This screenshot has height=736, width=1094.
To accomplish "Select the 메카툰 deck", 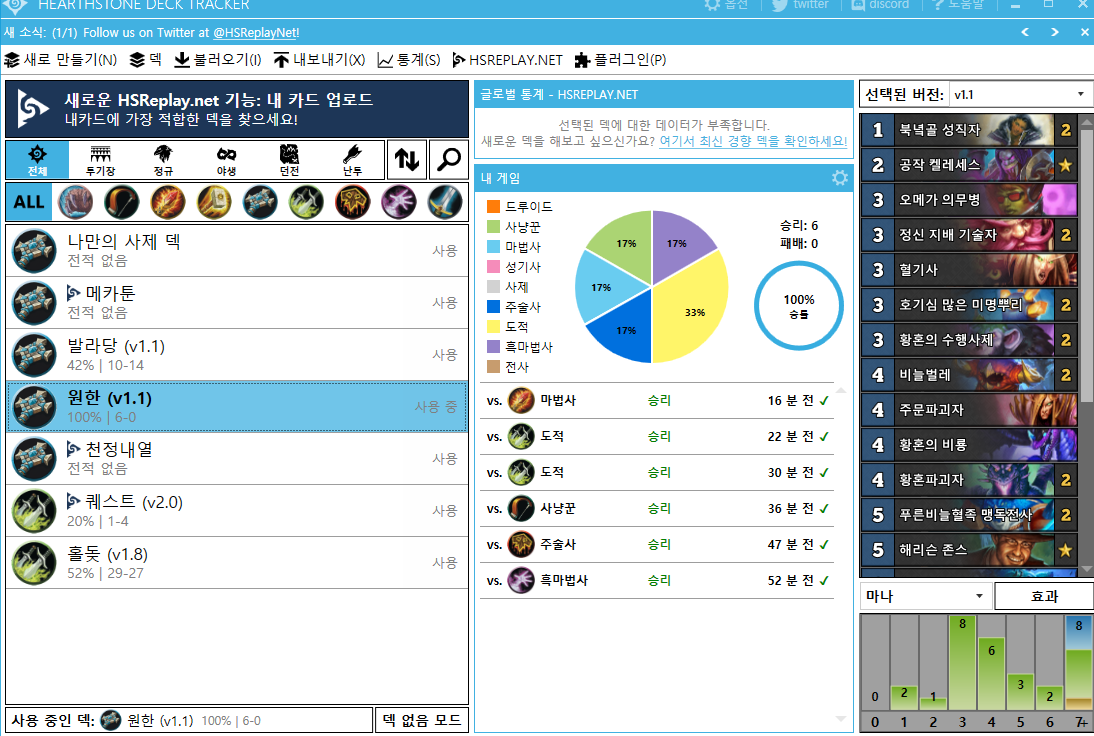I will point(237,303).
